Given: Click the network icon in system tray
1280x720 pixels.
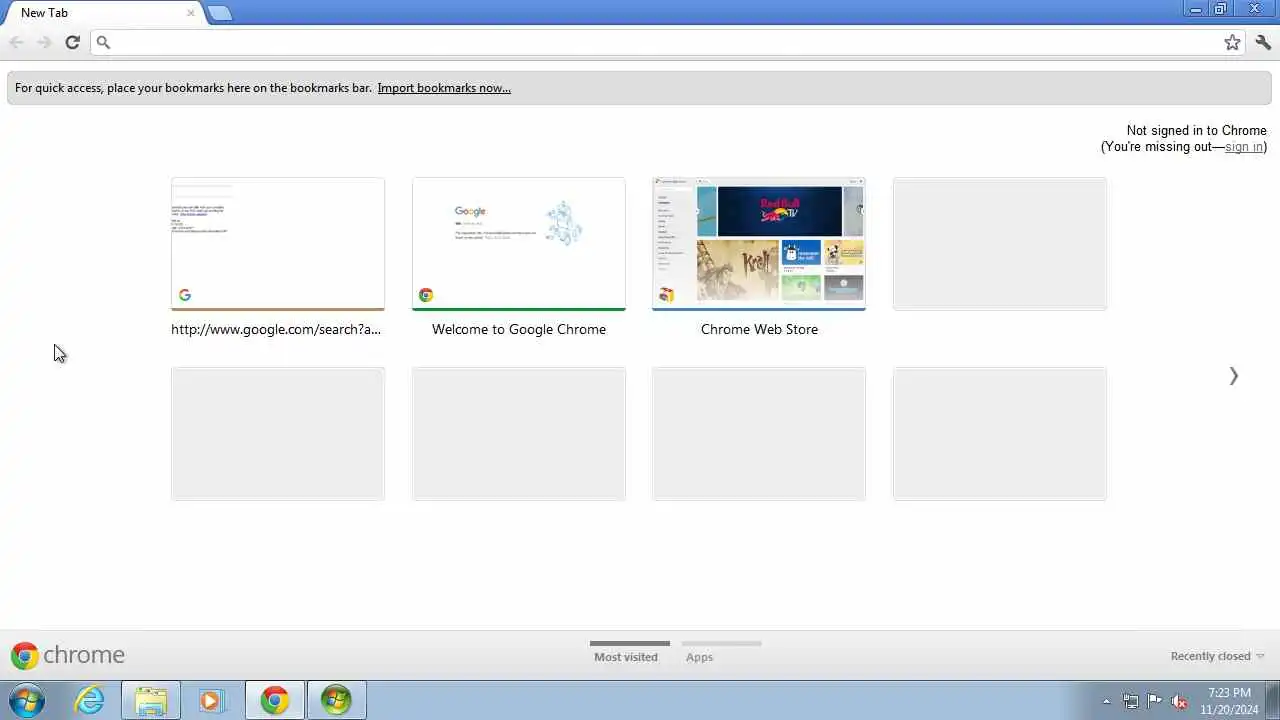Looking at the screenshot, I should (1131, 701).
